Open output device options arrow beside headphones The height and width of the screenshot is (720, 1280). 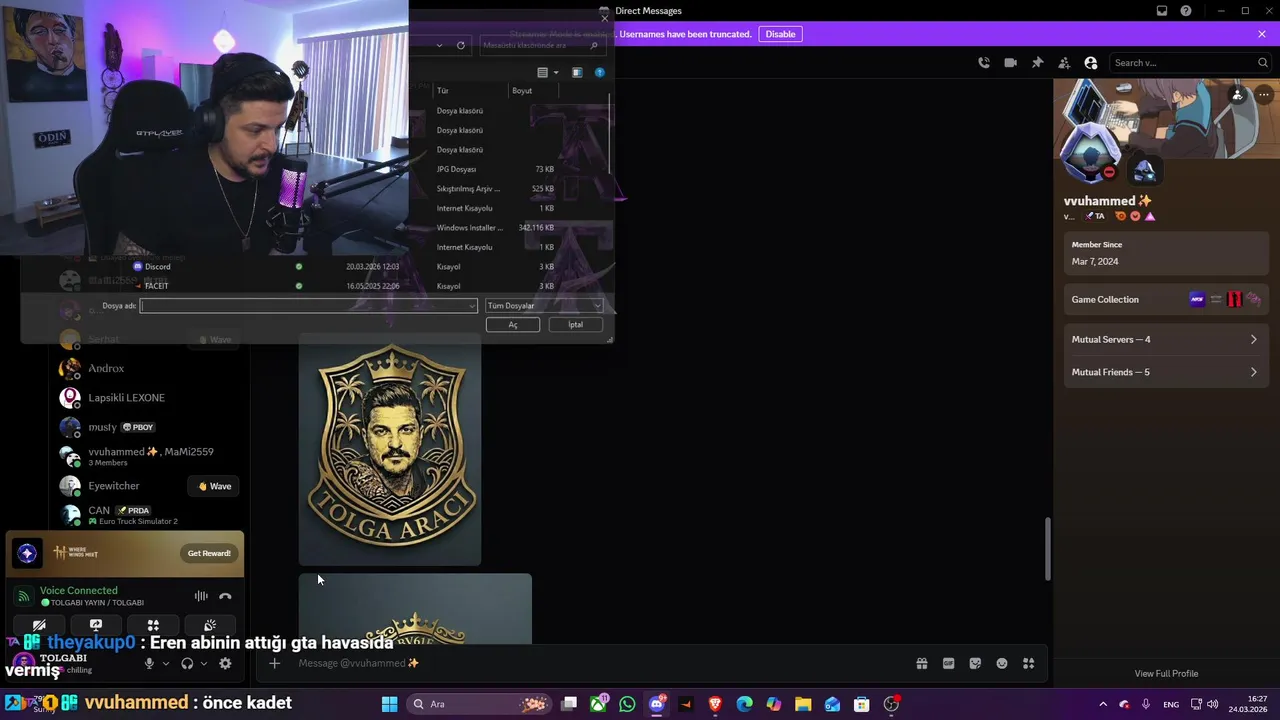click(204, 663)
